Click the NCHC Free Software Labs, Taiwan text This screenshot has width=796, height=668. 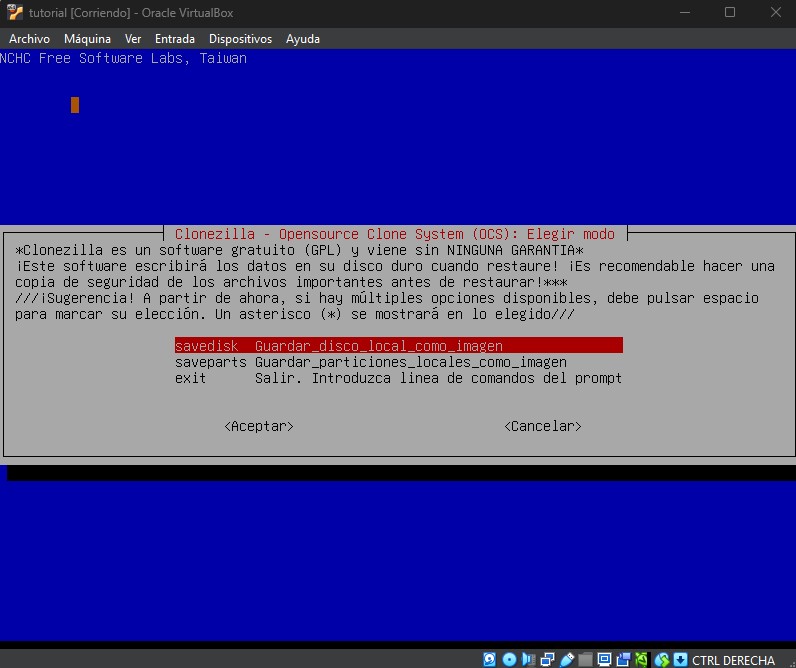(123, 58)
